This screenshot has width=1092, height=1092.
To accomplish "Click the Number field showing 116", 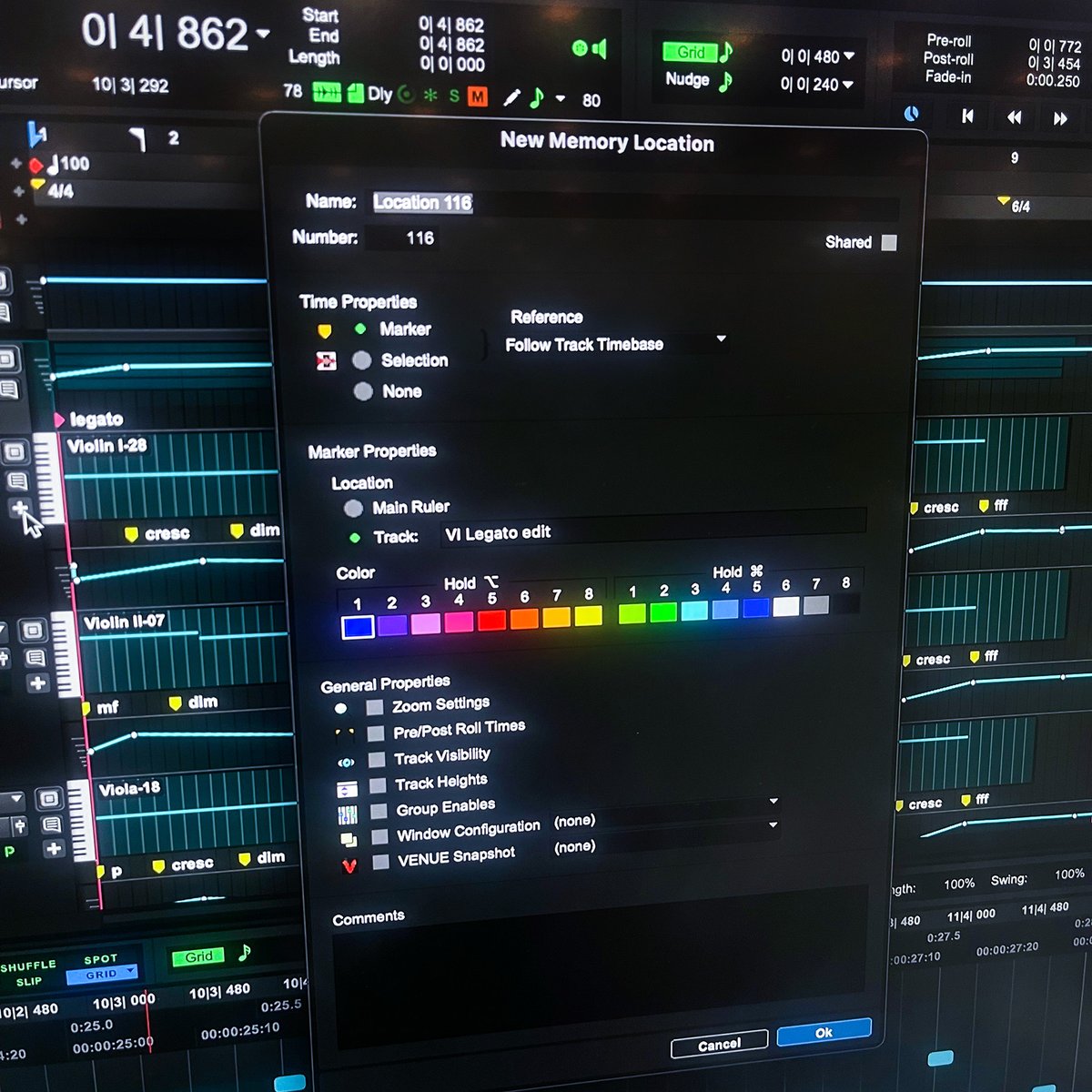I will tap(404, 238).
